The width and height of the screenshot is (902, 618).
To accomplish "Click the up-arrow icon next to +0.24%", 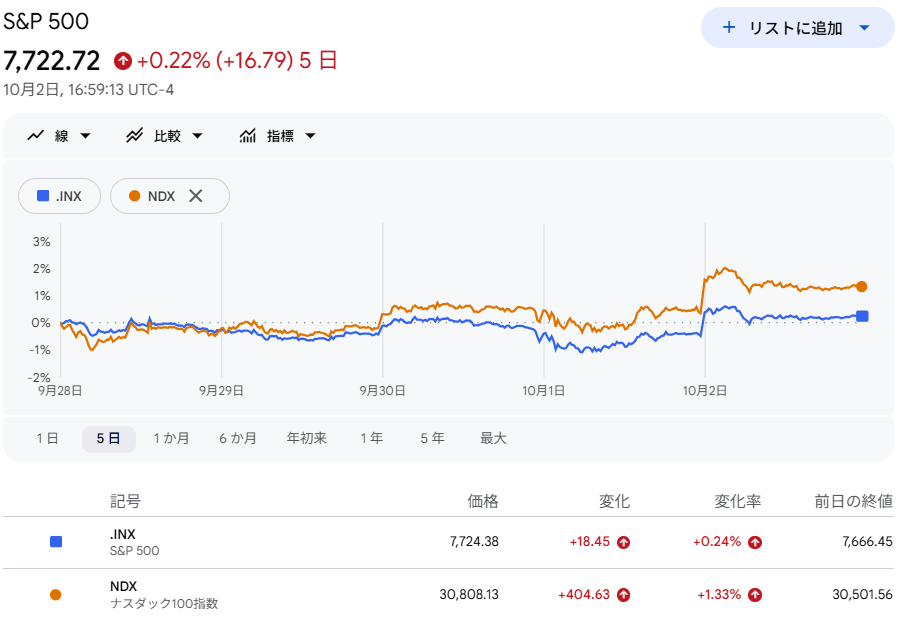I will click(755, 542).
